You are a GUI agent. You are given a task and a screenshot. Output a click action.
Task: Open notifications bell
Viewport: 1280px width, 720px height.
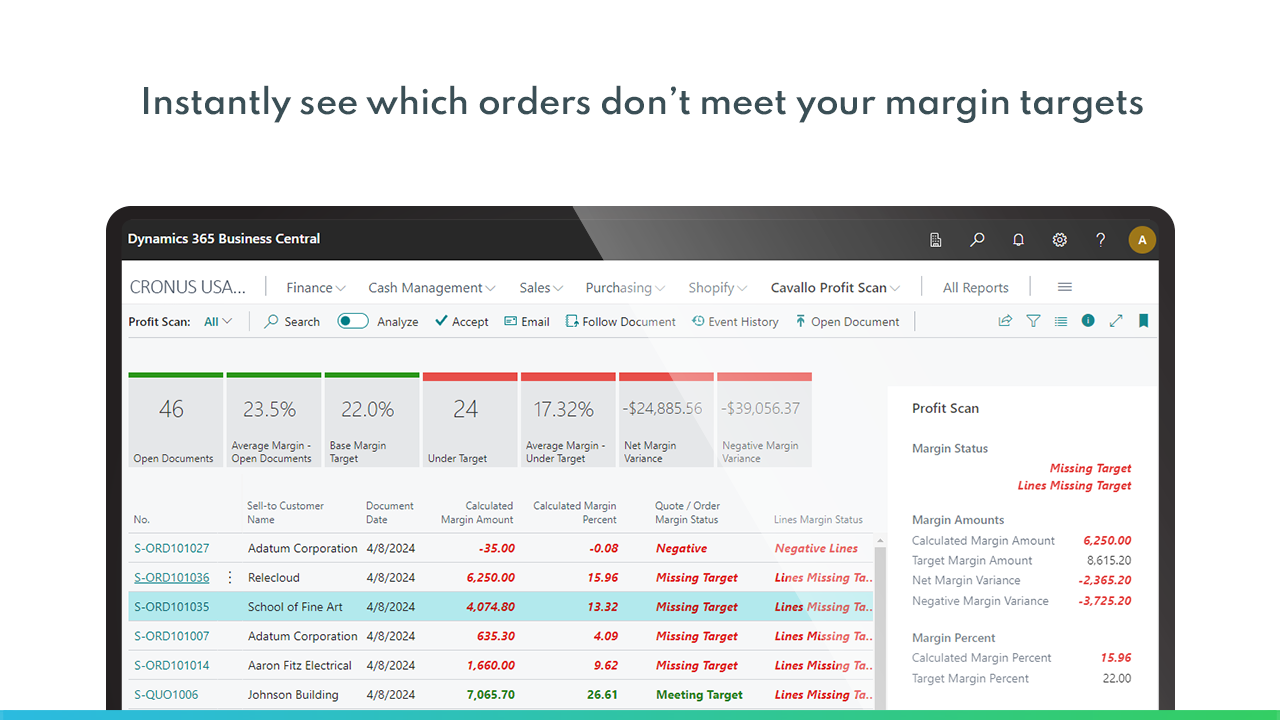[1018, 240]
